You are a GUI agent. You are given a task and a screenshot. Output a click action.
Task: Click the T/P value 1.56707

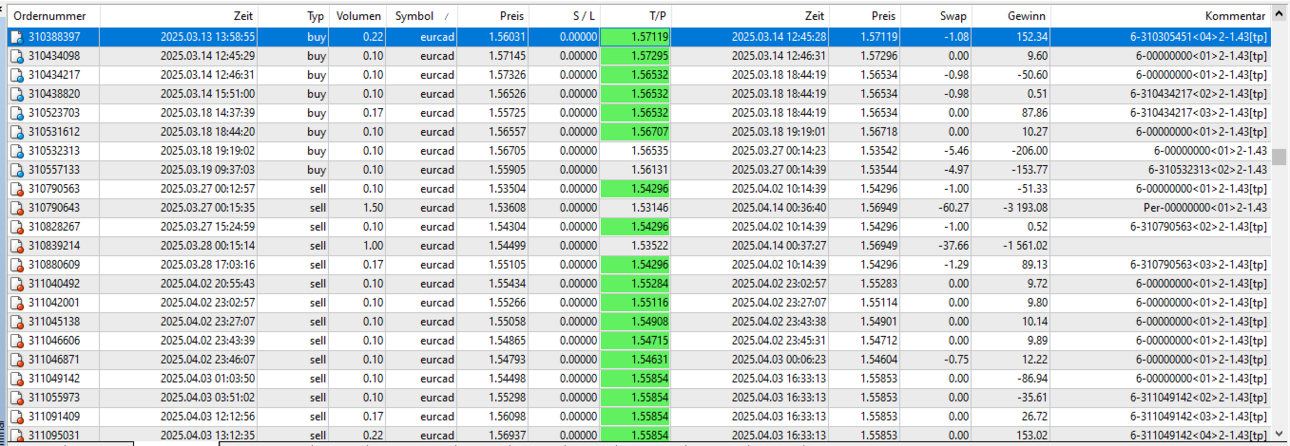(649, 131)
